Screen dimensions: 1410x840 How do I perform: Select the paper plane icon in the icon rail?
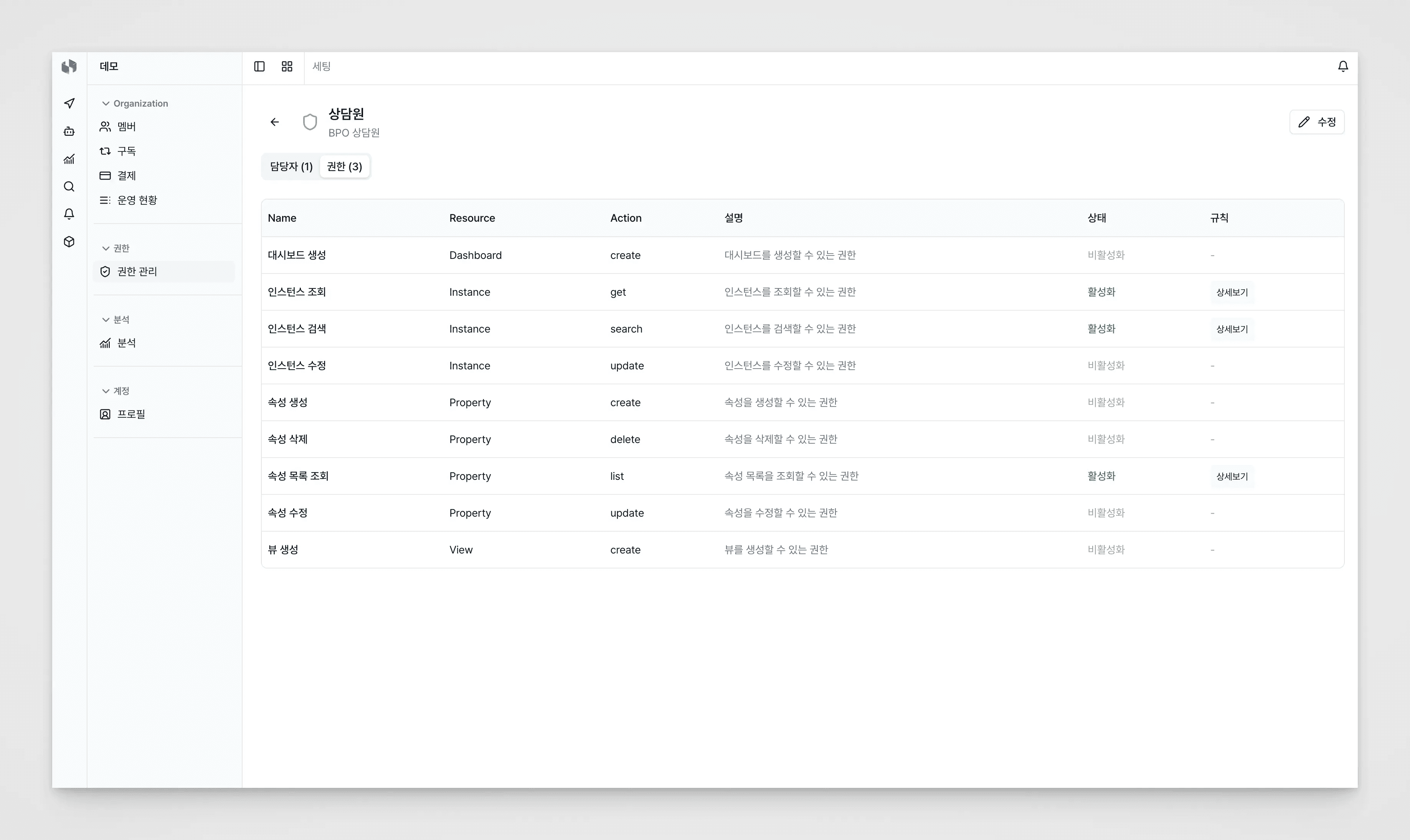69,104
